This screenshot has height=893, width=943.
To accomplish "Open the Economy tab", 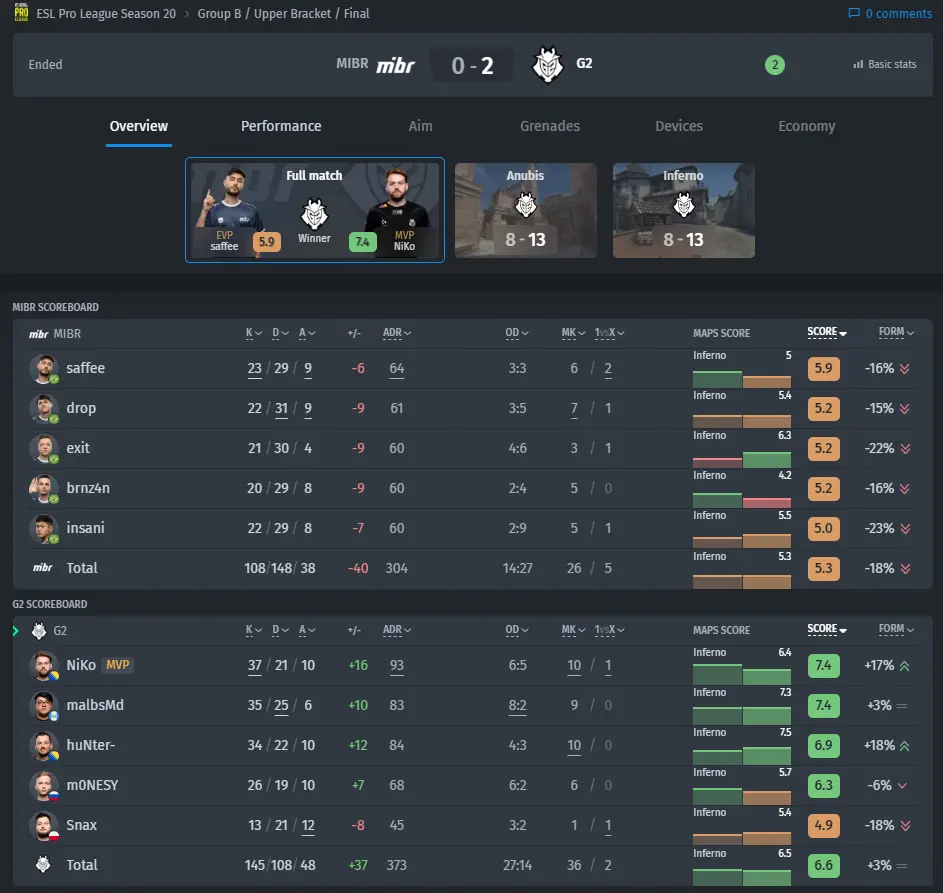I will tap(806, 126).
